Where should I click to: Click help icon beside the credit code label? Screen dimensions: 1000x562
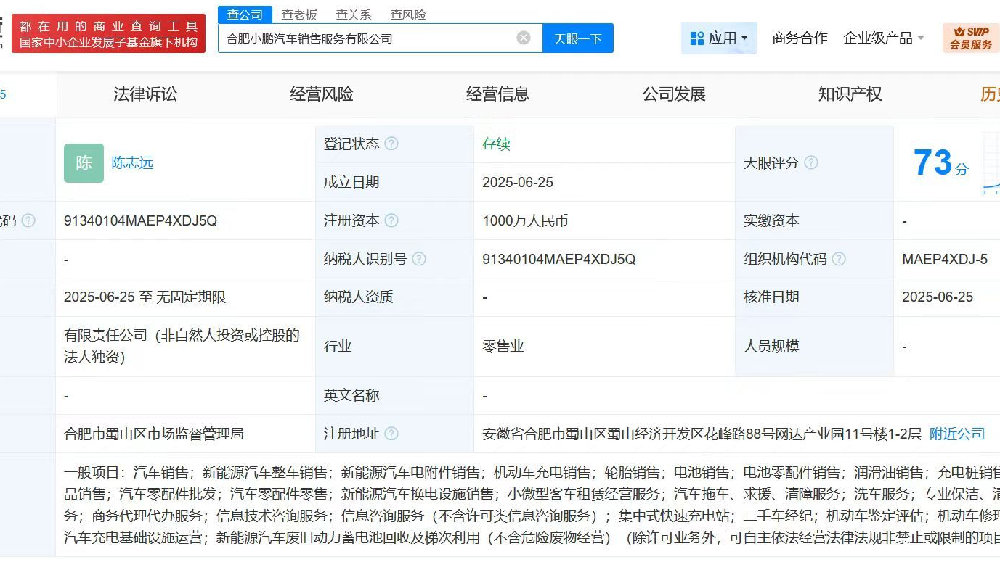[29, 221]
